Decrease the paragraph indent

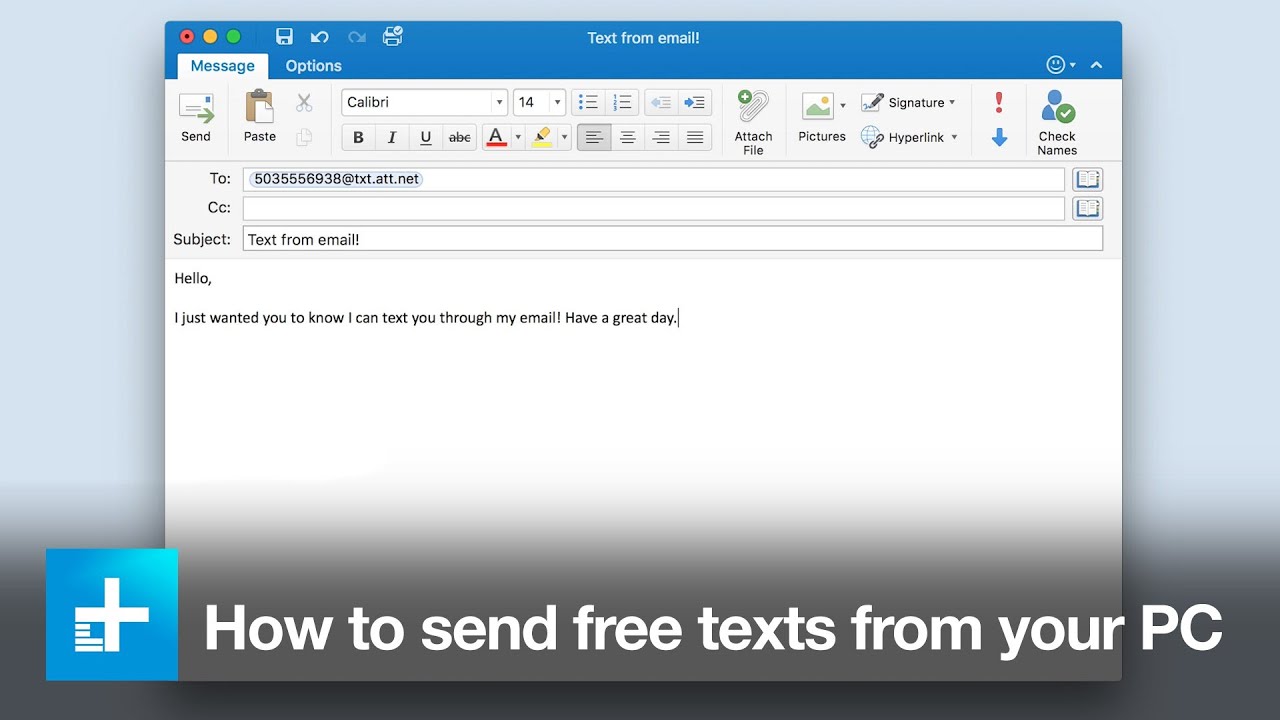point(660,102)
